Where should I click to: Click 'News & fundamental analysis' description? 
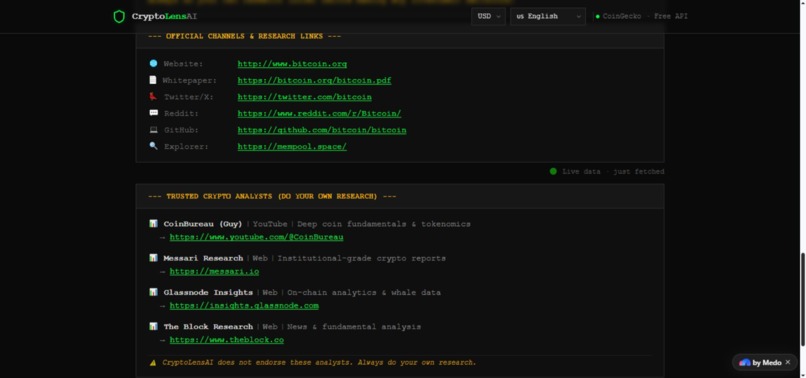click(x=354, y=327)
